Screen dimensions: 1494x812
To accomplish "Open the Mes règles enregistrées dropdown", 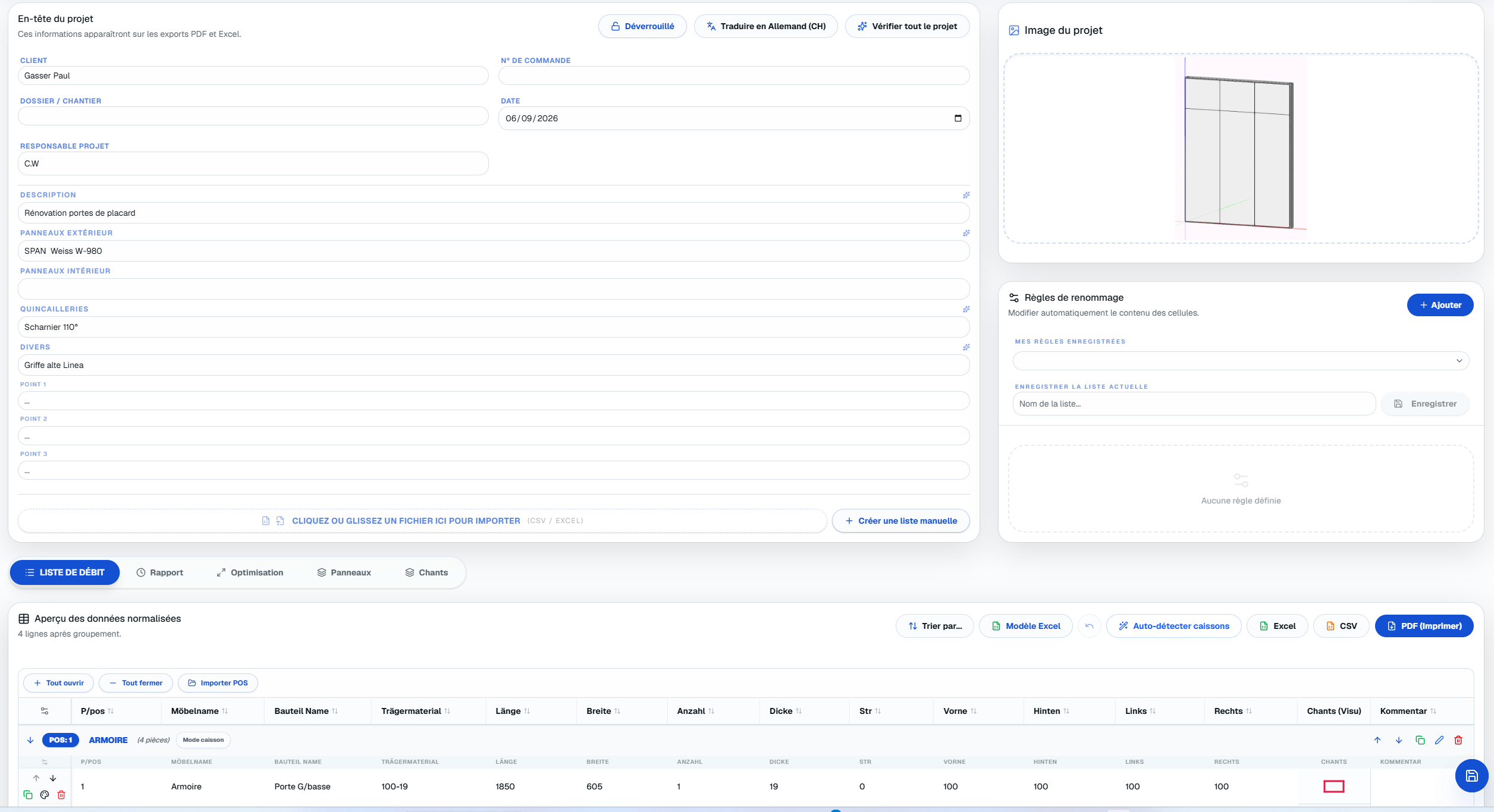I will (x=1241, y=361).
